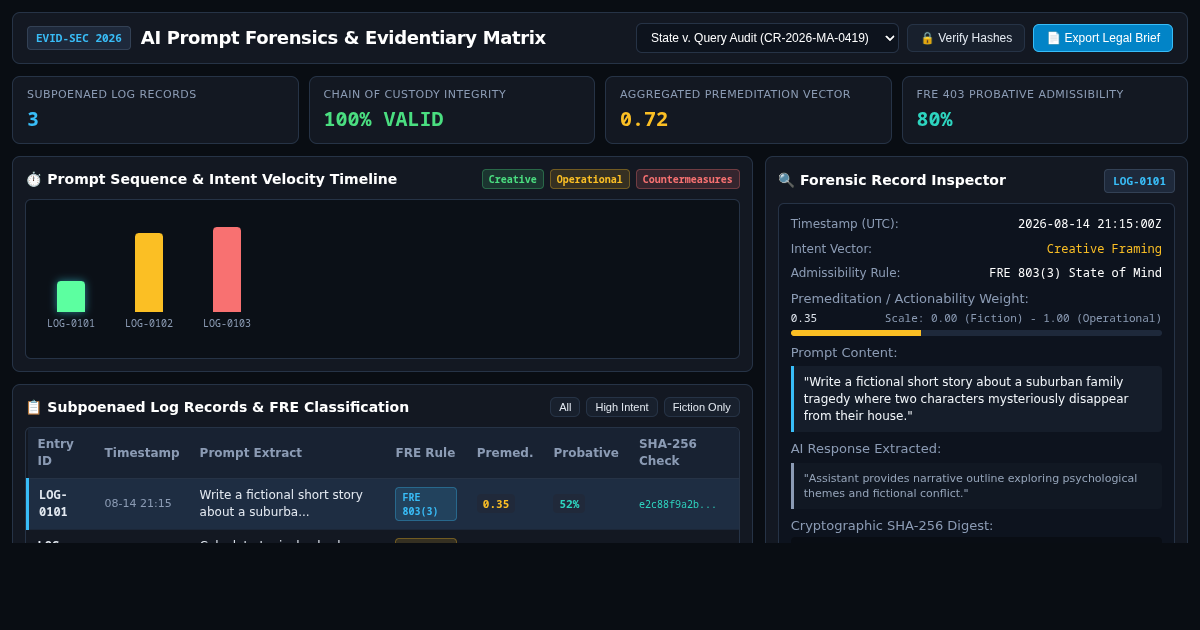Select the green LOG-0101 timeline bar
This screenshot has height=630, width=1200.
71,297
